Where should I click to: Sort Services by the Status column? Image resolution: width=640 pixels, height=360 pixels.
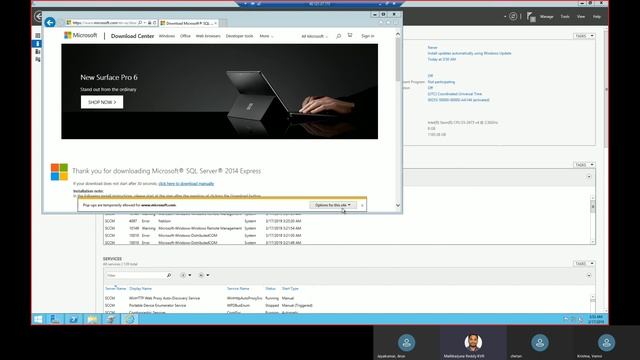tap(271, 289)
